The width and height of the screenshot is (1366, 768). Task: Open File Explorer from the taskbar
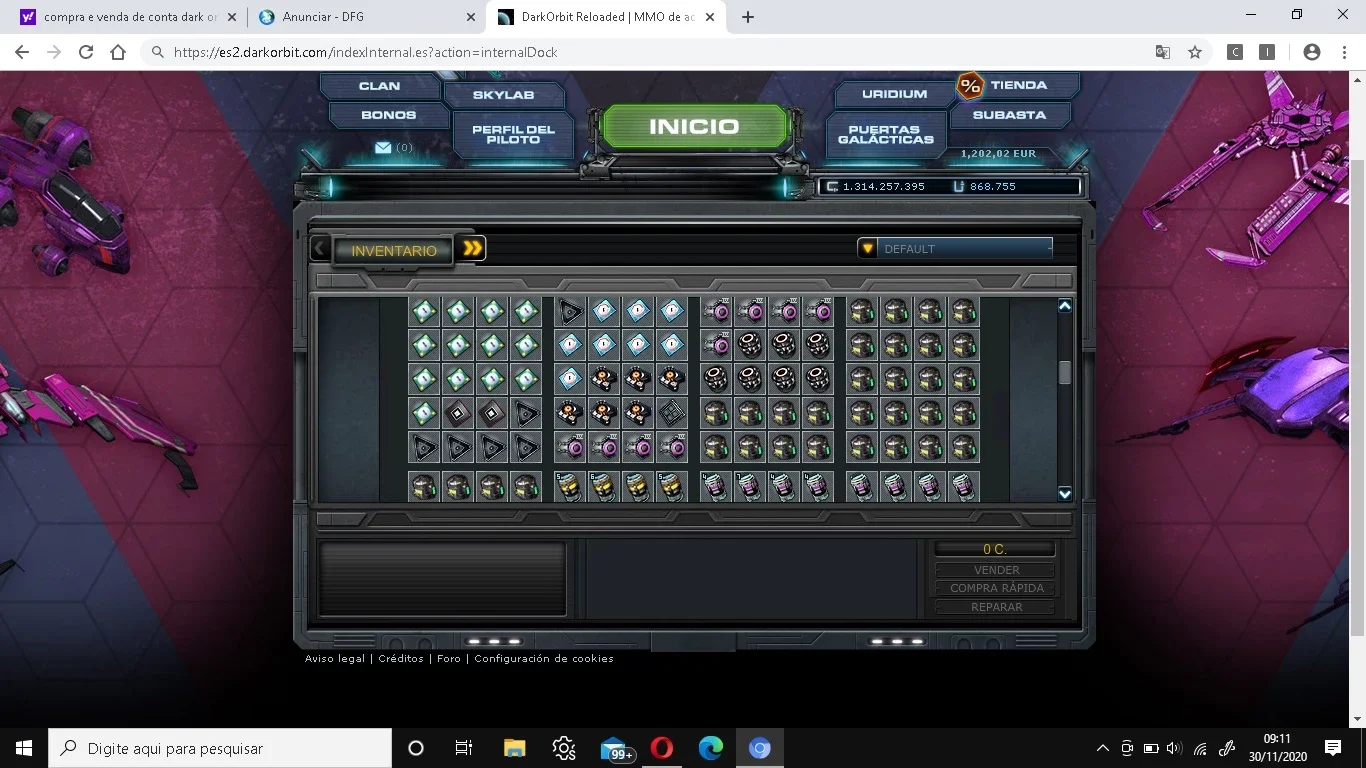(514, 748)
